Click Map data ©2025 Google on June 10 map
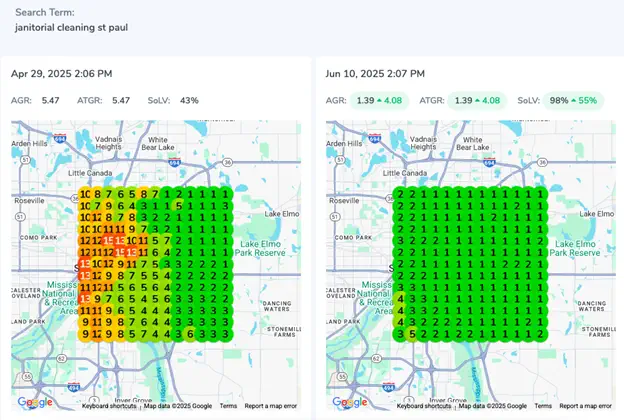624x420 pixels. (x=493, y=406)
